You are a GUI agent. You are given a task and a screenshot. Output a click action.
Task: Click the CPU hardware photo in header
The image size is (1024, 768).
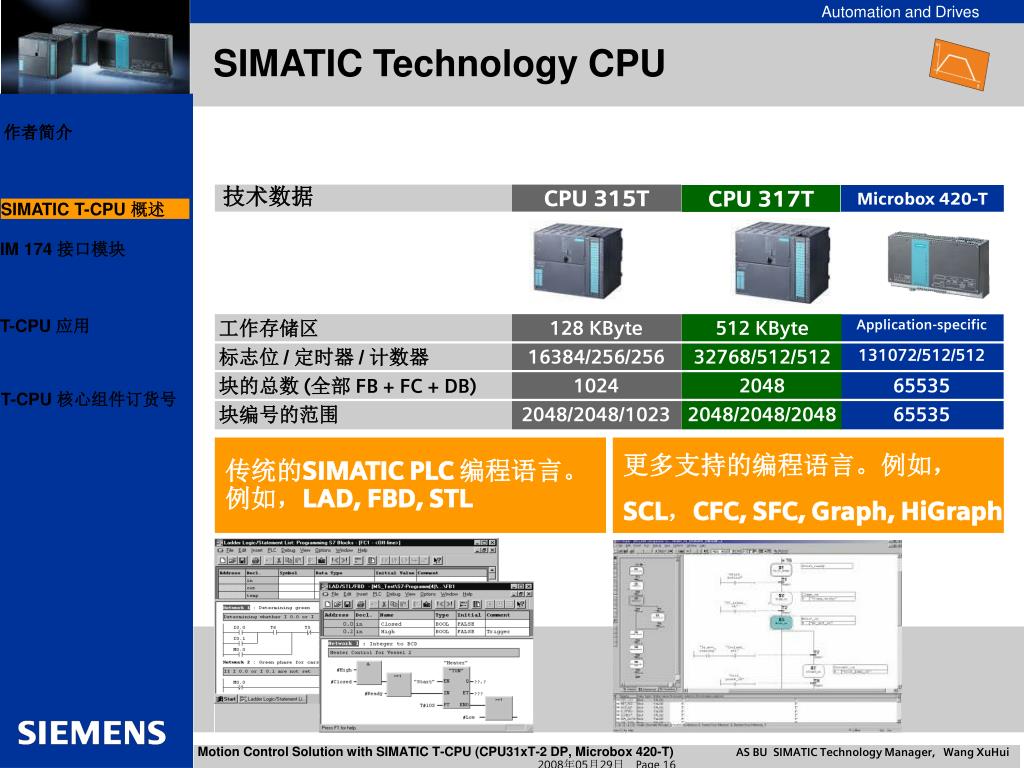tap(95, 47)
